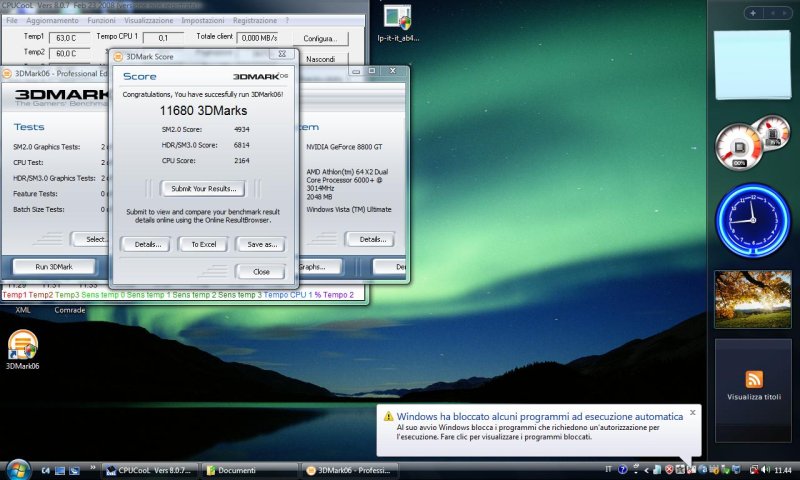
Task: Click the orange RSS feed icon in sidebar
Action: 754,380
